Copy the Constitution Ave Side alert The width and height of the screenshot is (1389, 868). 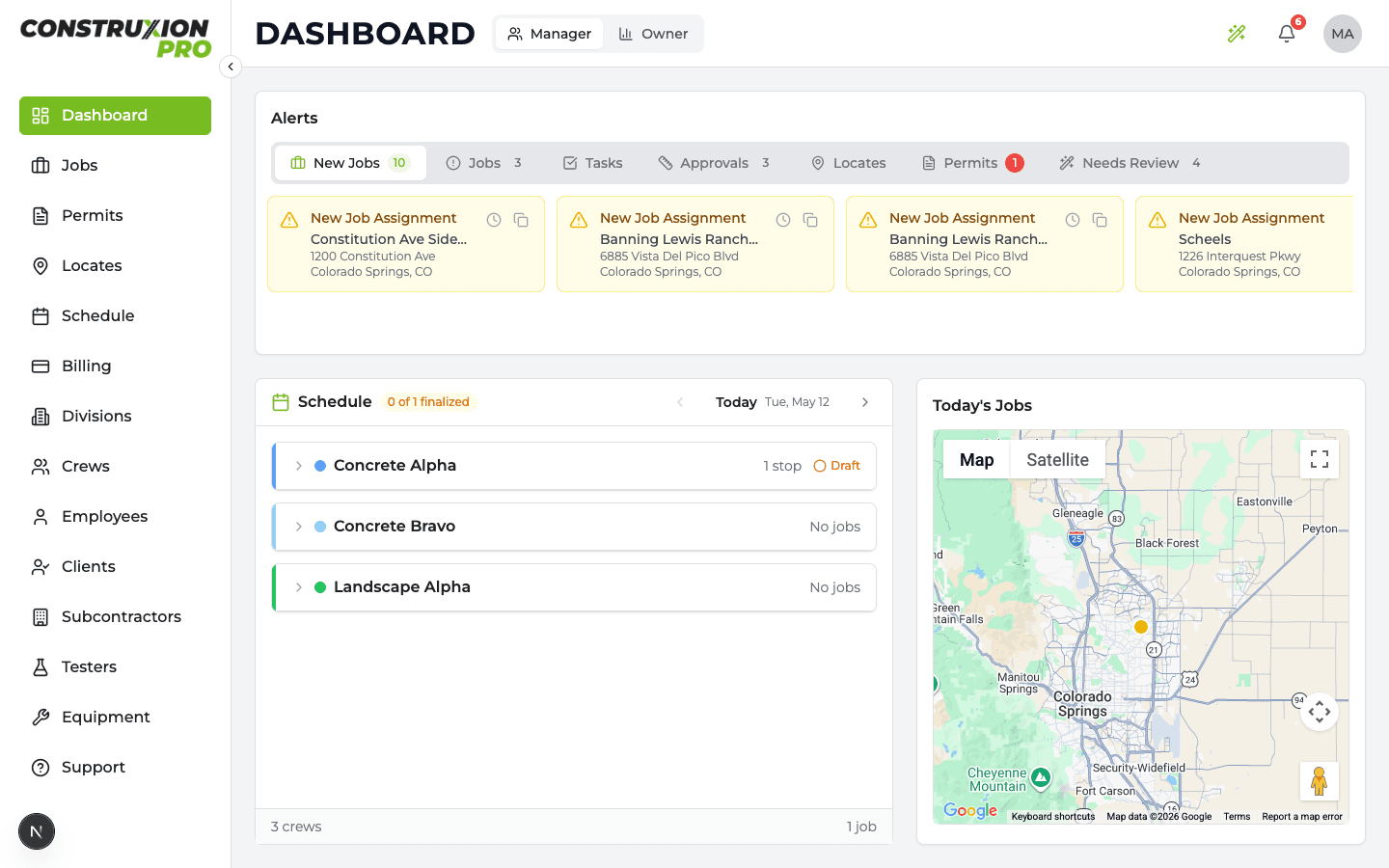pyautogui.click(x=521, y=220)
